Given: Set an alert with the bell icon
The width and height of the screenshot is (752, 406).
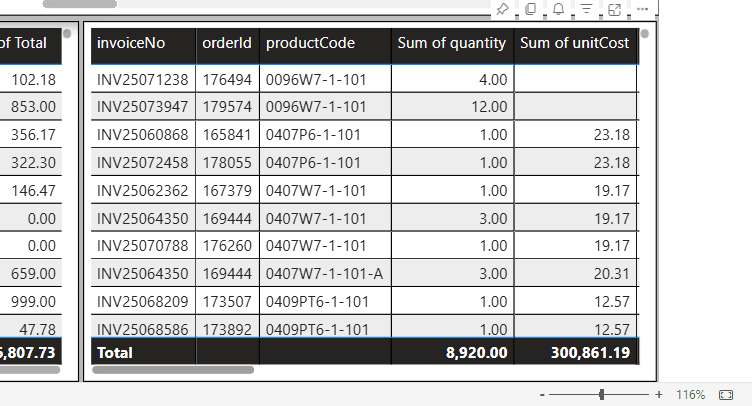Looking at the screenshot, I should click(x=558, y=9).
